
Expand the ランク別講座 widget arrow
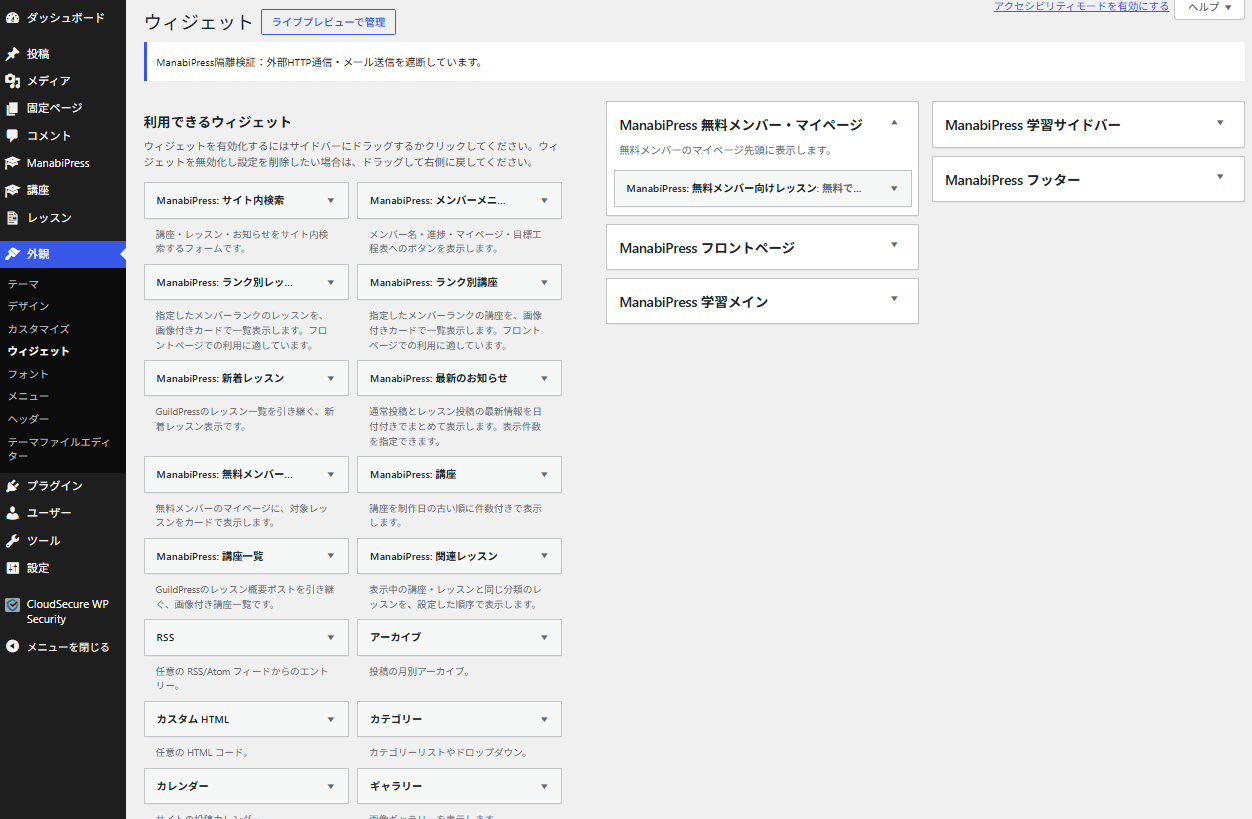click(x=544, y=282)
